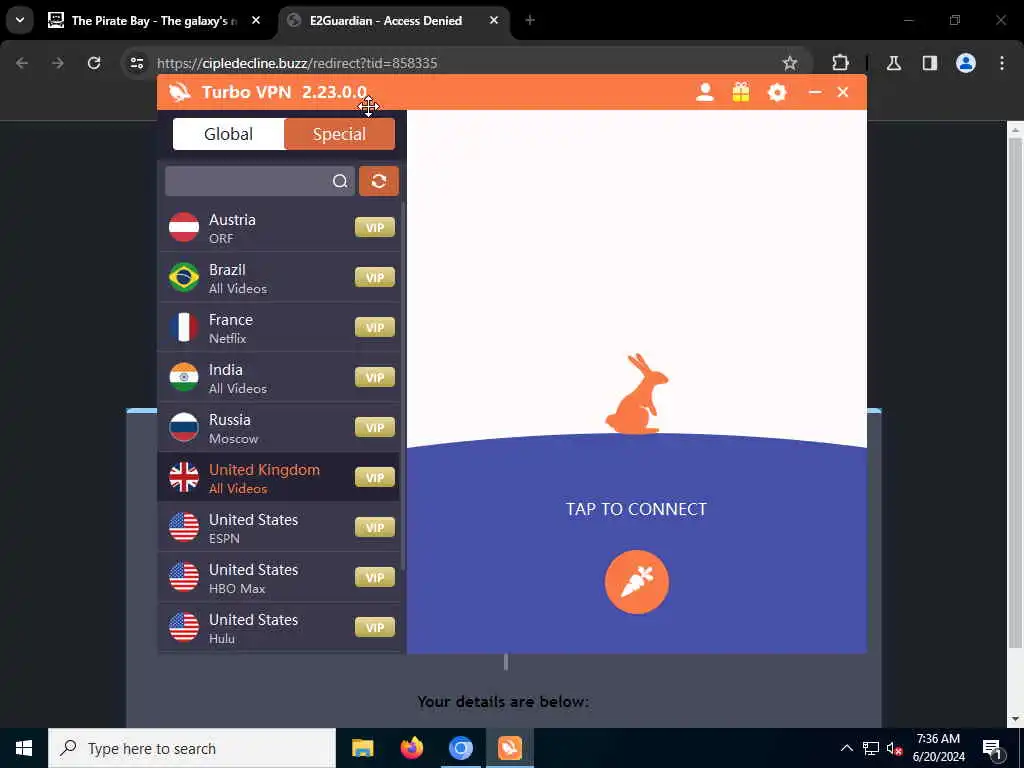Viewport: 1024px width, 768px height.
Task: Close the Turbo VPN window
Action: coord(843,92)
